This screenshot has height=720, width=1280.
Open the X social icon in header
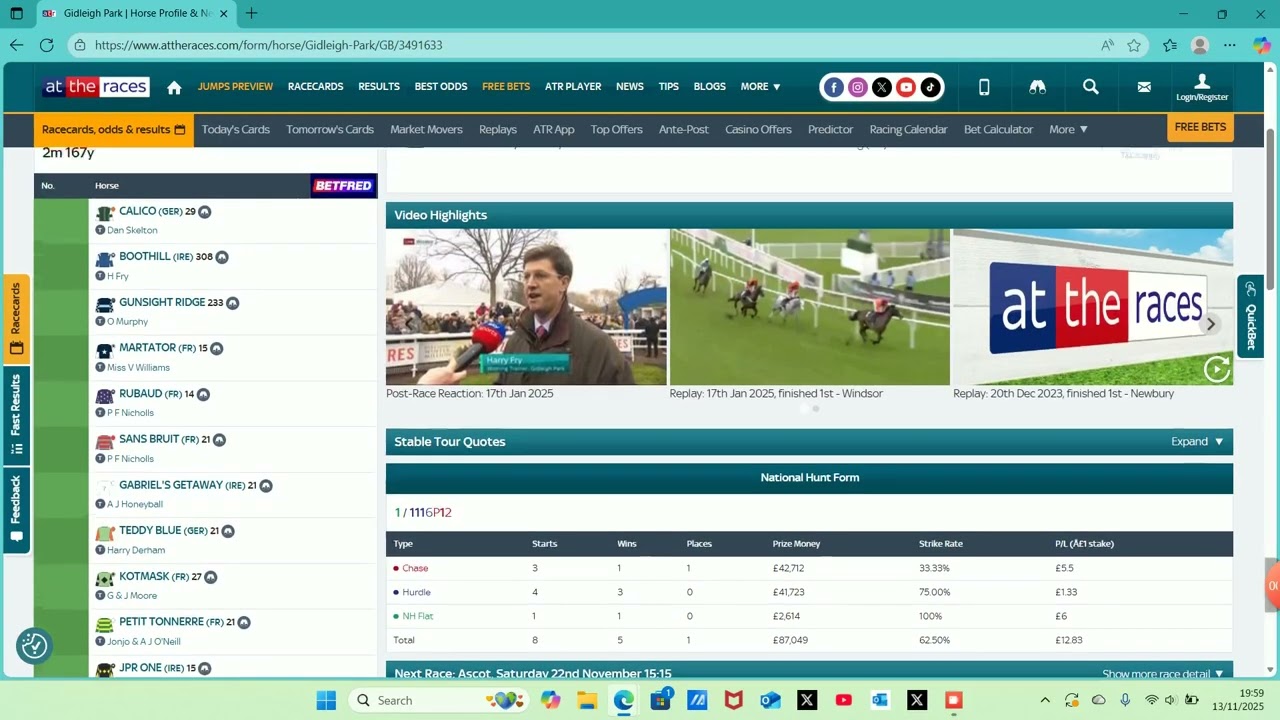pyautogui.click(x=882, y=87)
